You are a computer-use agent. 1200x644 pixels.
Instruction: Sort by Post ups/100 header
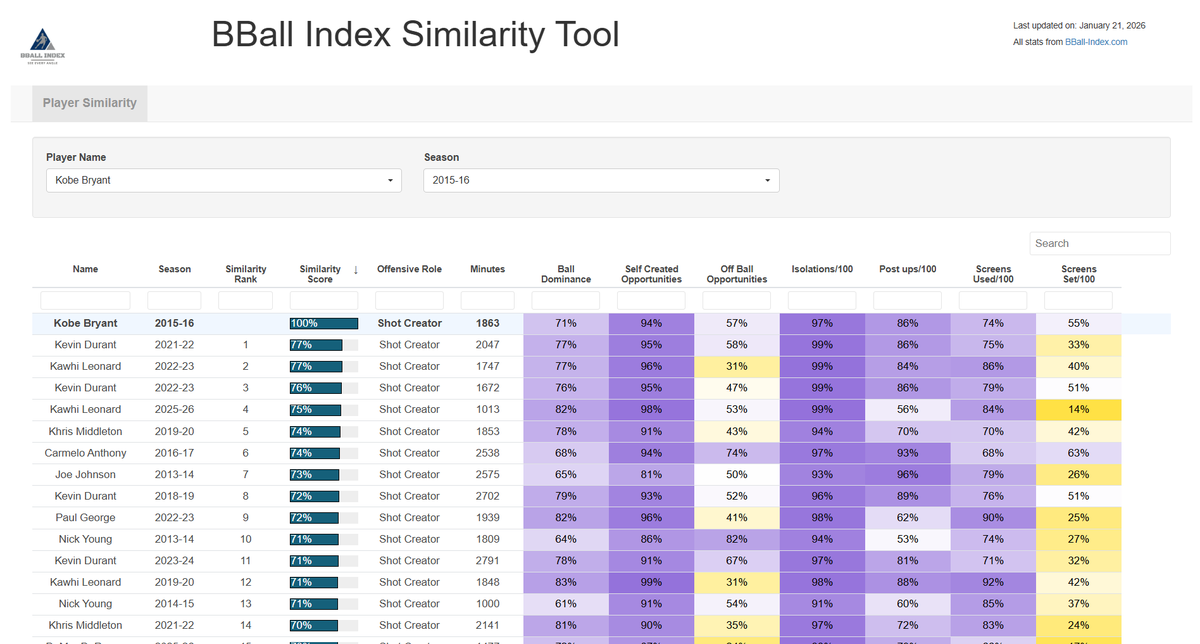tap(908, 269)
